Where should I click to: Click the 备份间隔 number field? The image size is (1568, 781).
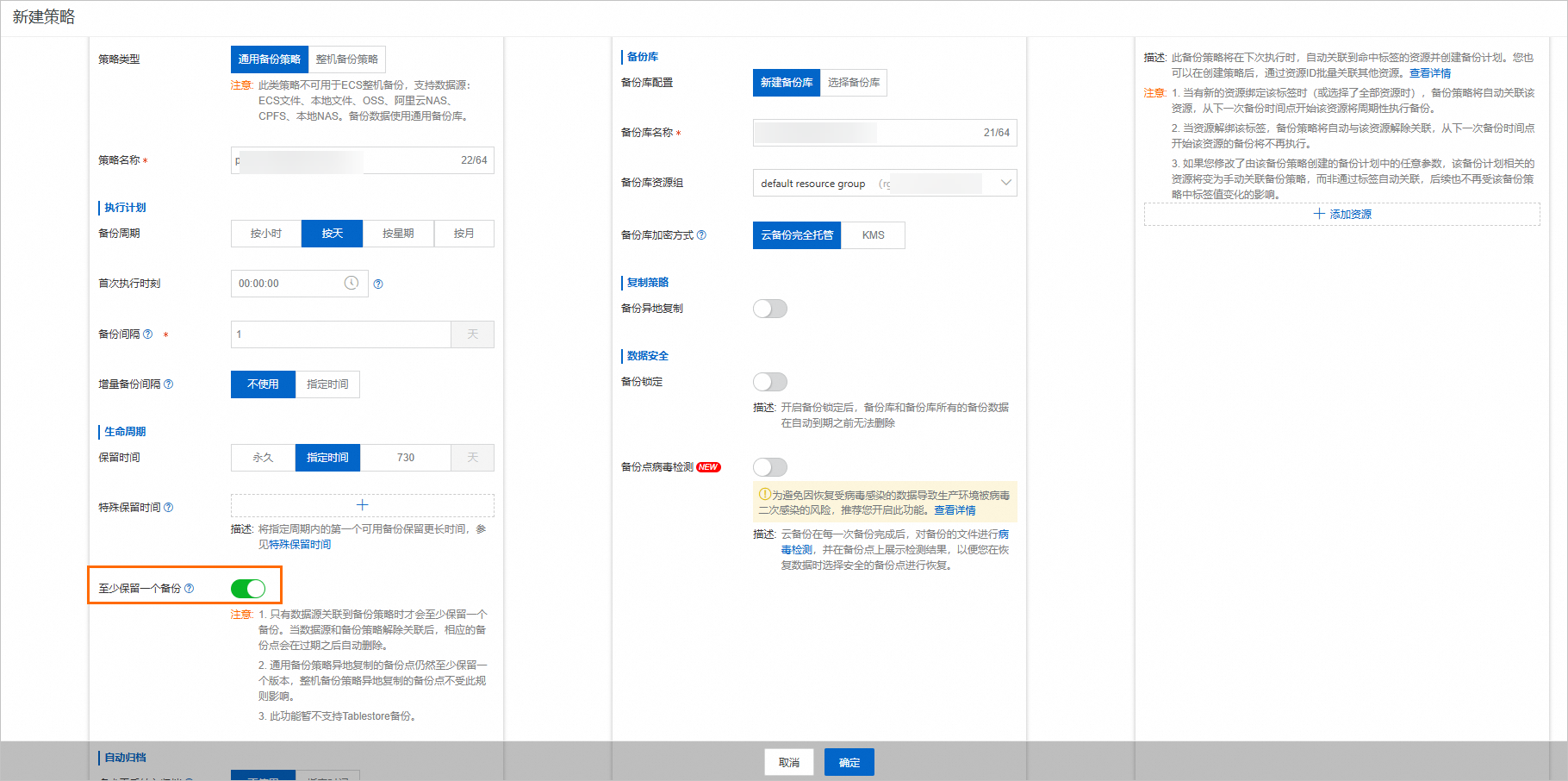[x=341, y=334]
